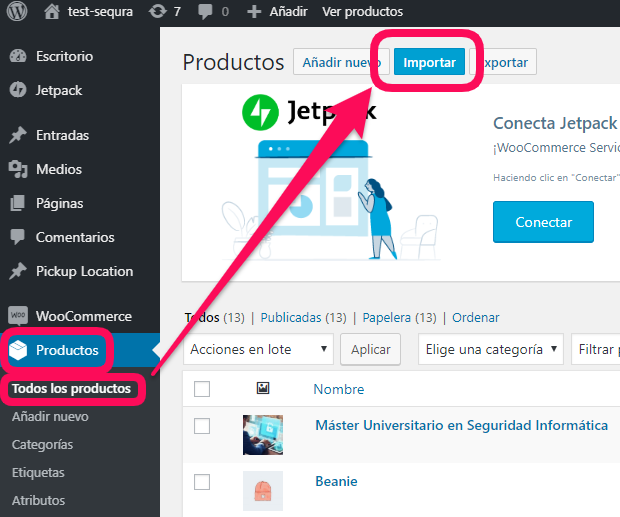Click the plus icon next to Añadir
Viewport: 620px width, 517px height.
pos(254,11)
